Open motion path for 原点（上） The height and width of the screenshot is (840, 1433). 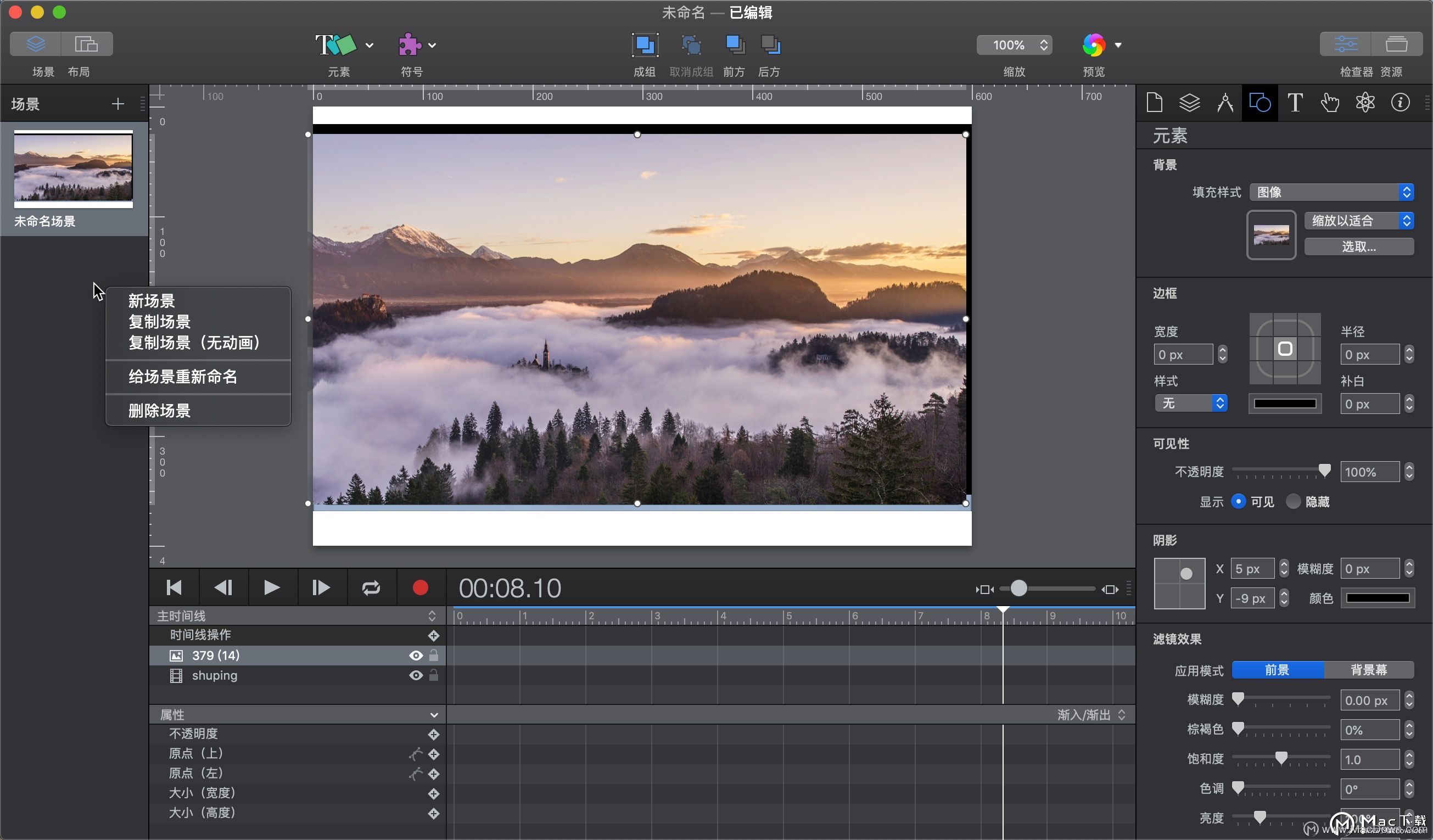(416, 754)
